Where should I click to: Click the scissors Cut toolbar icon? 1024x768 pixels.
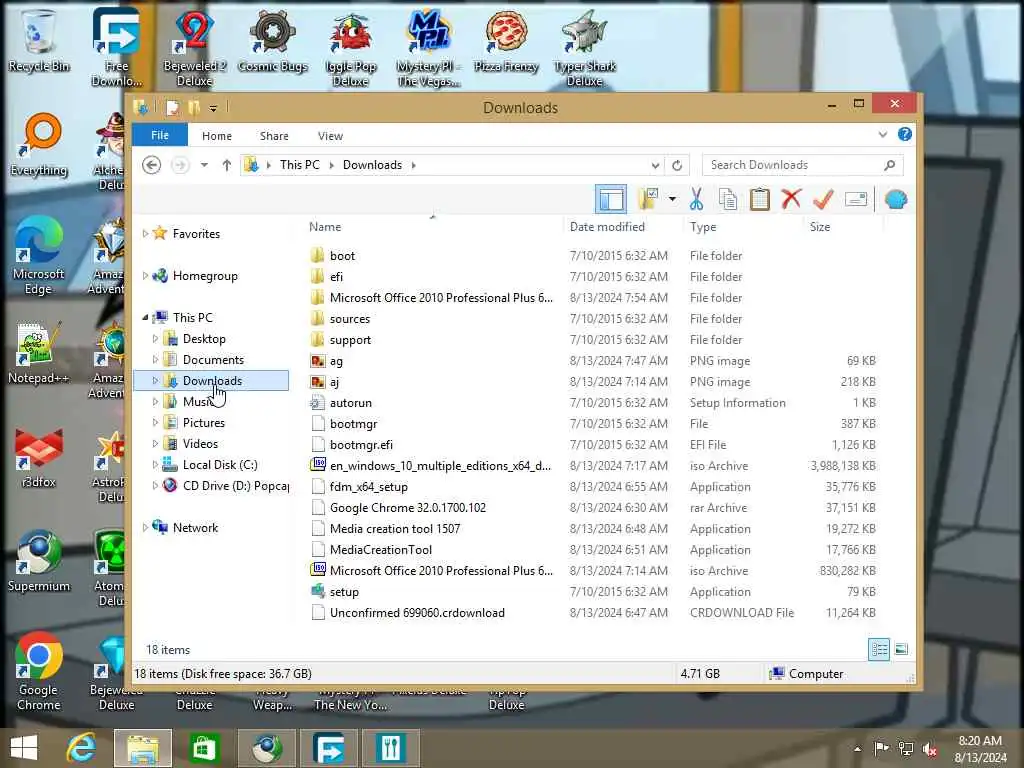(696, 199)
